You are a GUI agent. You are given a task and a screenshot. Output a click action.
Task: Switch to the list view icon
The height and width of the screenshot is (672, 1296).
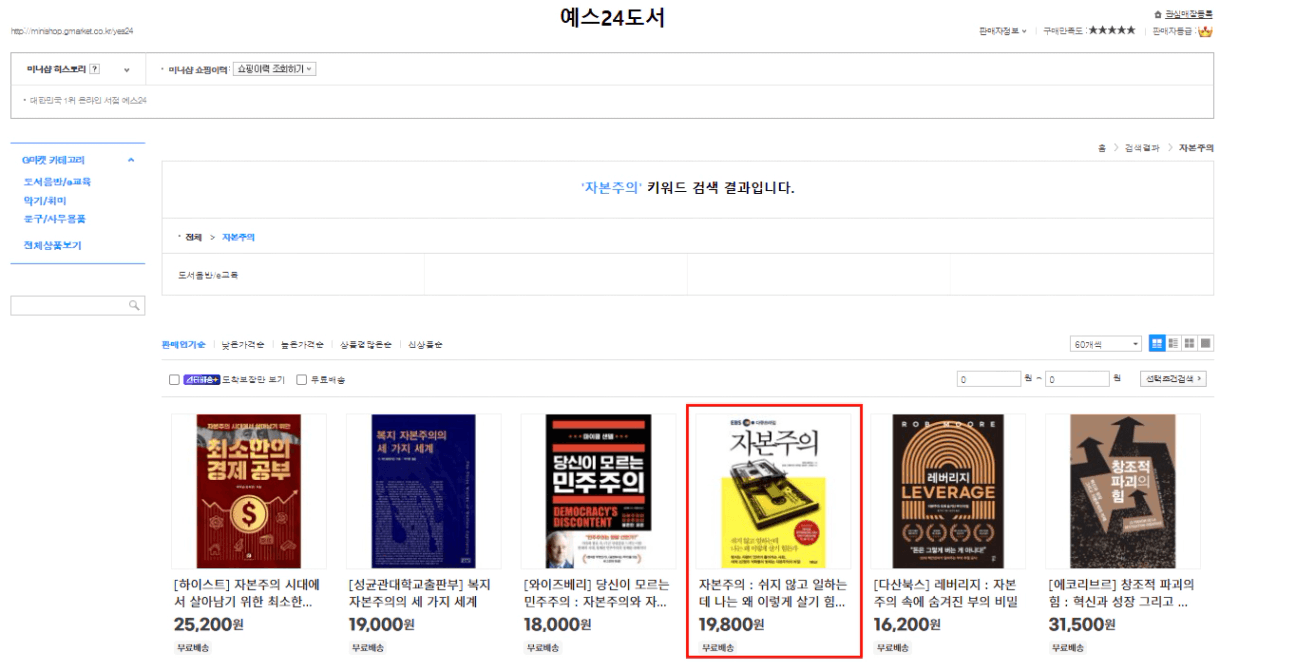pos(1173,344)
